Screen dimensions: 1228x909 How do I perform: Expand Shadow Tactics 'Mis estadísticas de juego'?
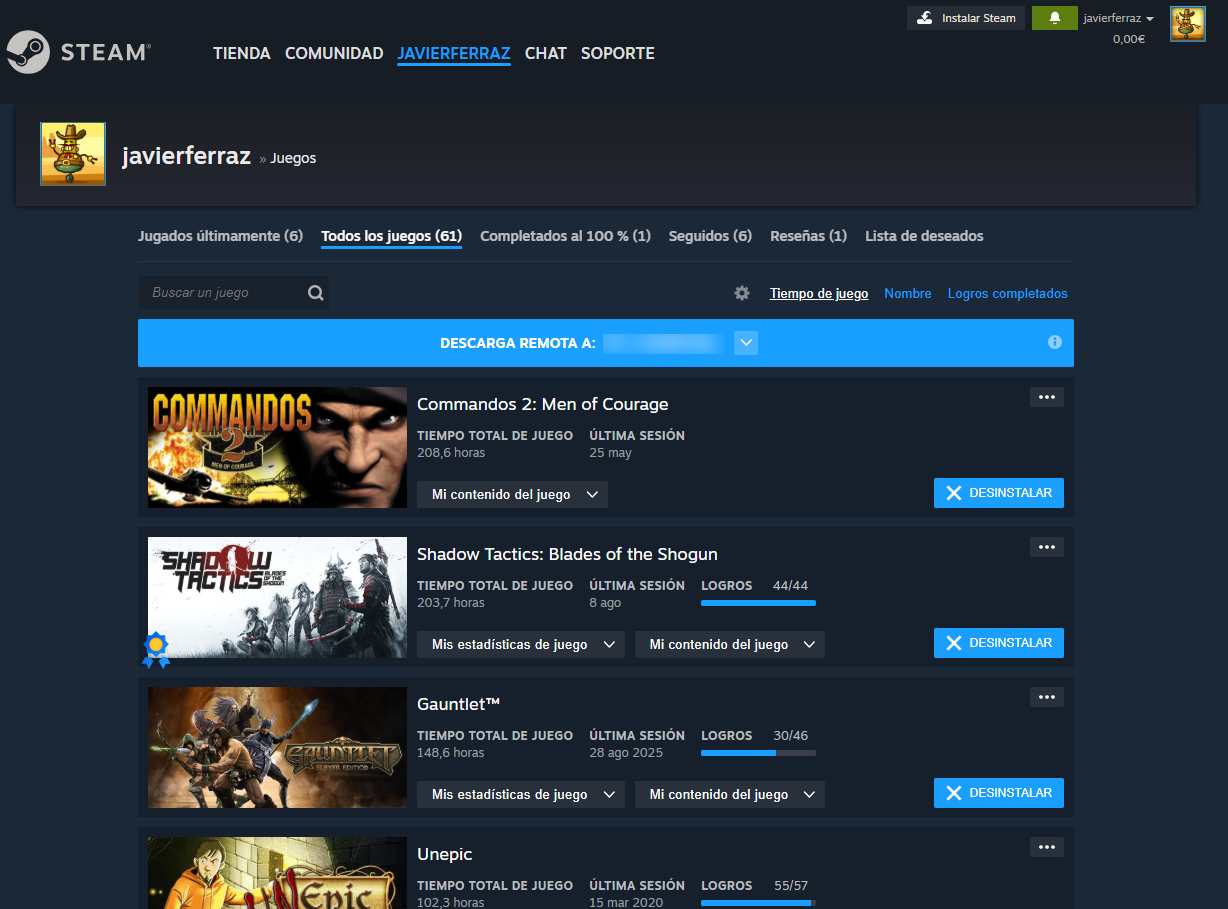521,644
